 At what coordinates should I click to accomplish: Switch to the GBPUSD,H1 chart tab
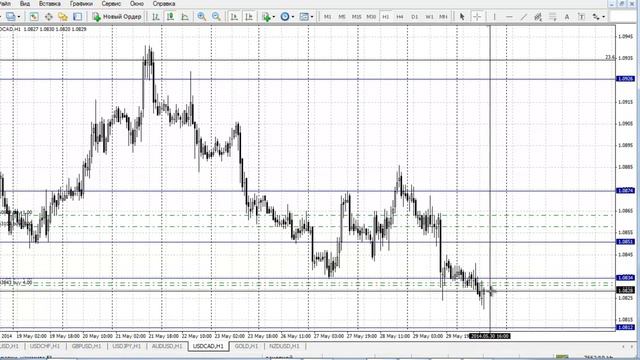click(x=86, y=346)
